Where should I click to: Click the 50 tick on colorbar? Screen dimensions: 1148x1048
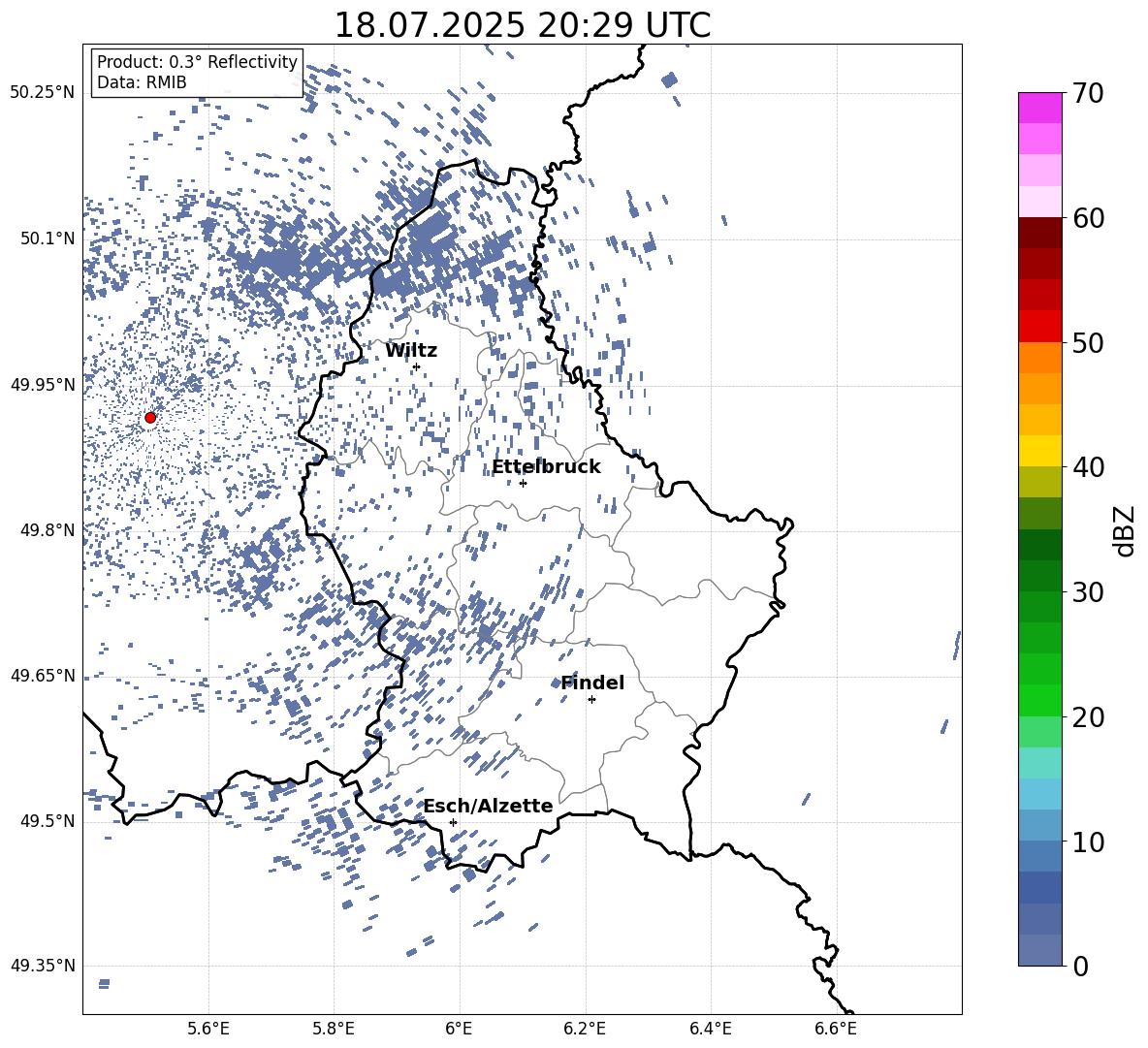tap(1088, 342)
